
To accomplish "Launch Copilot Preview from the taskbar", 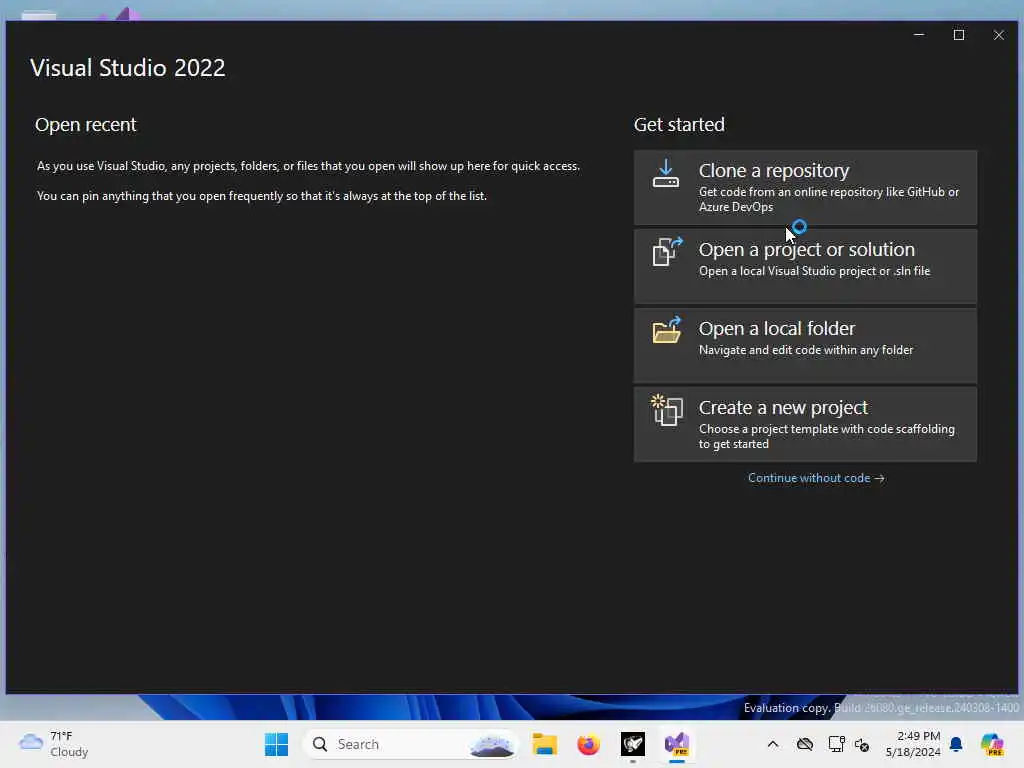I will click(x=993, y=744).
